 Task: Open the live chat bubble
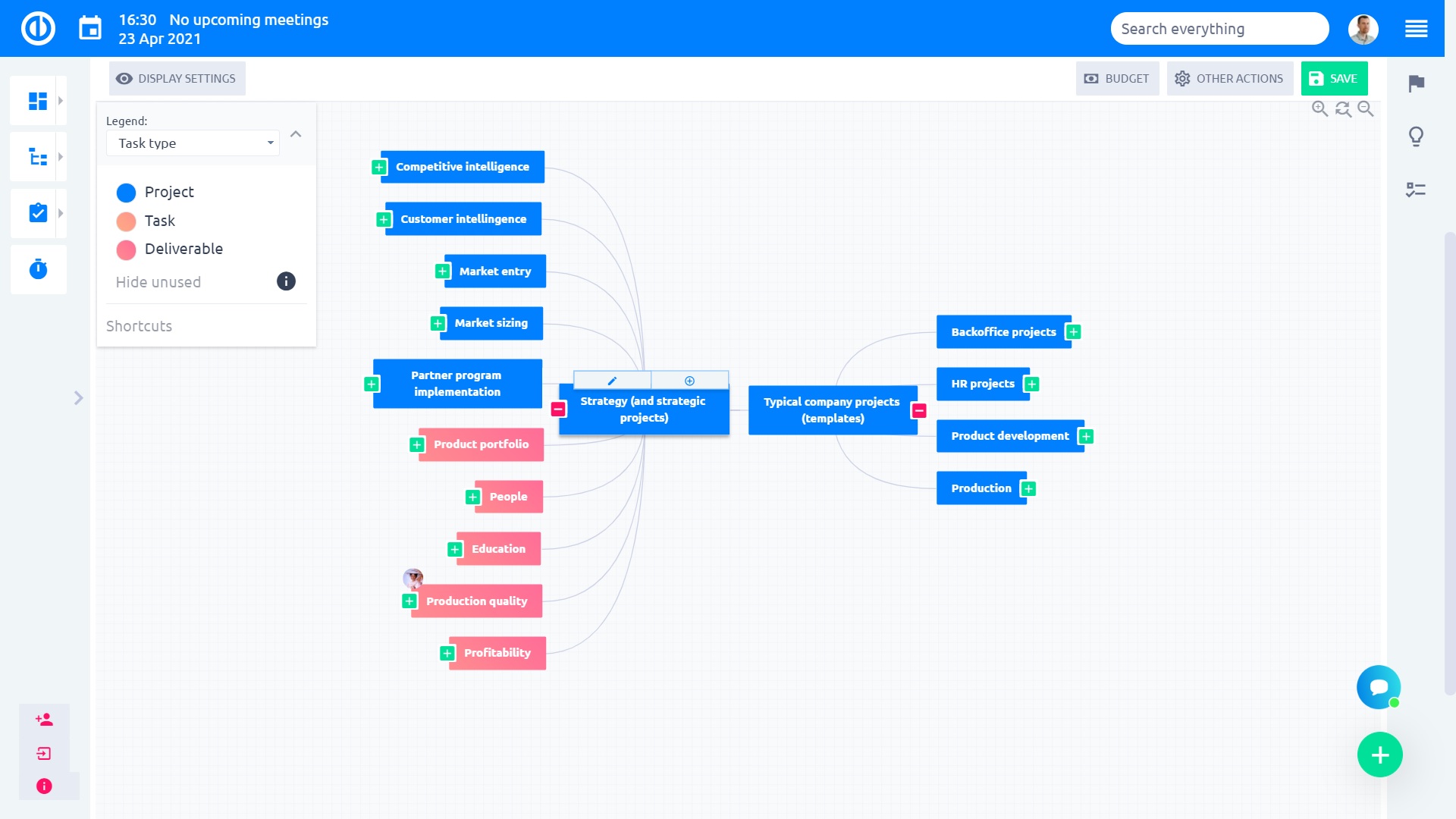(x=1378, y=687)
